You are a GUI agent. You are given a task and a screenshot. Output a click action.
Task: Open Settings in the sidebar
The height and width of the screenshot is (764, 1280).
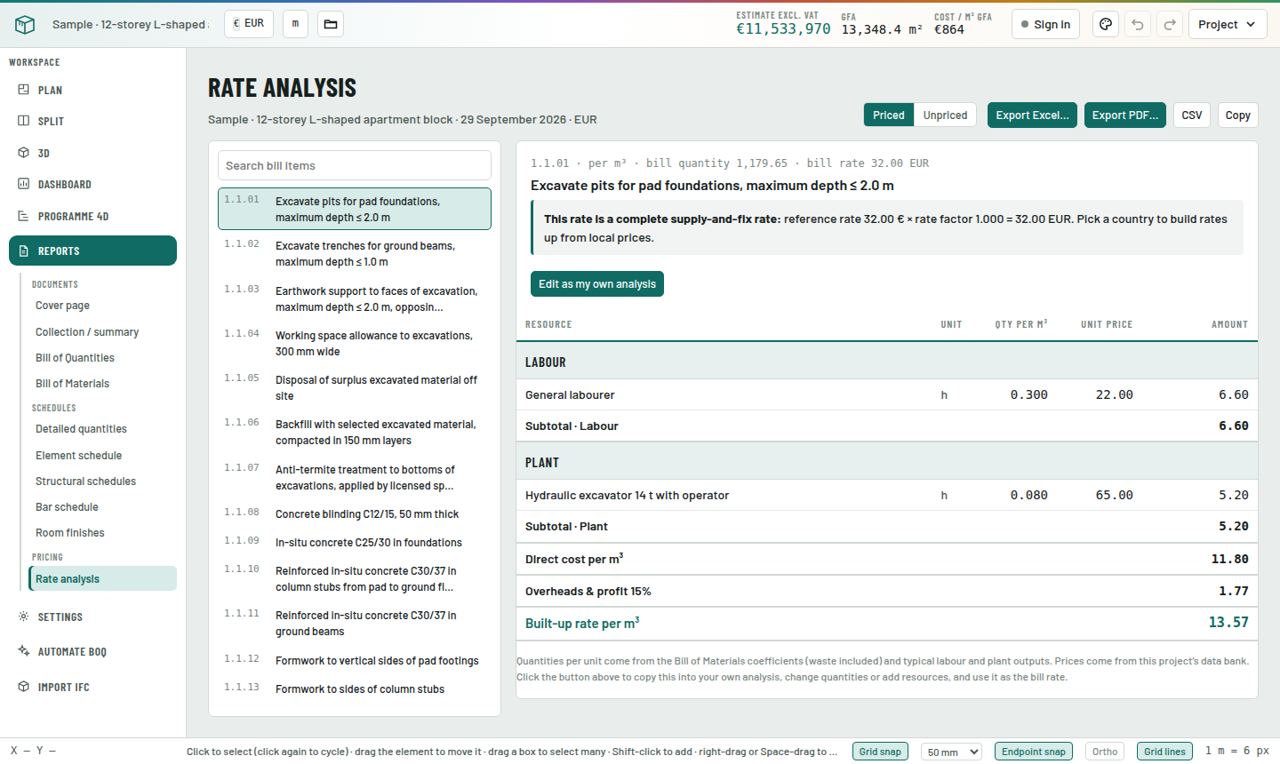pos(93,617)
